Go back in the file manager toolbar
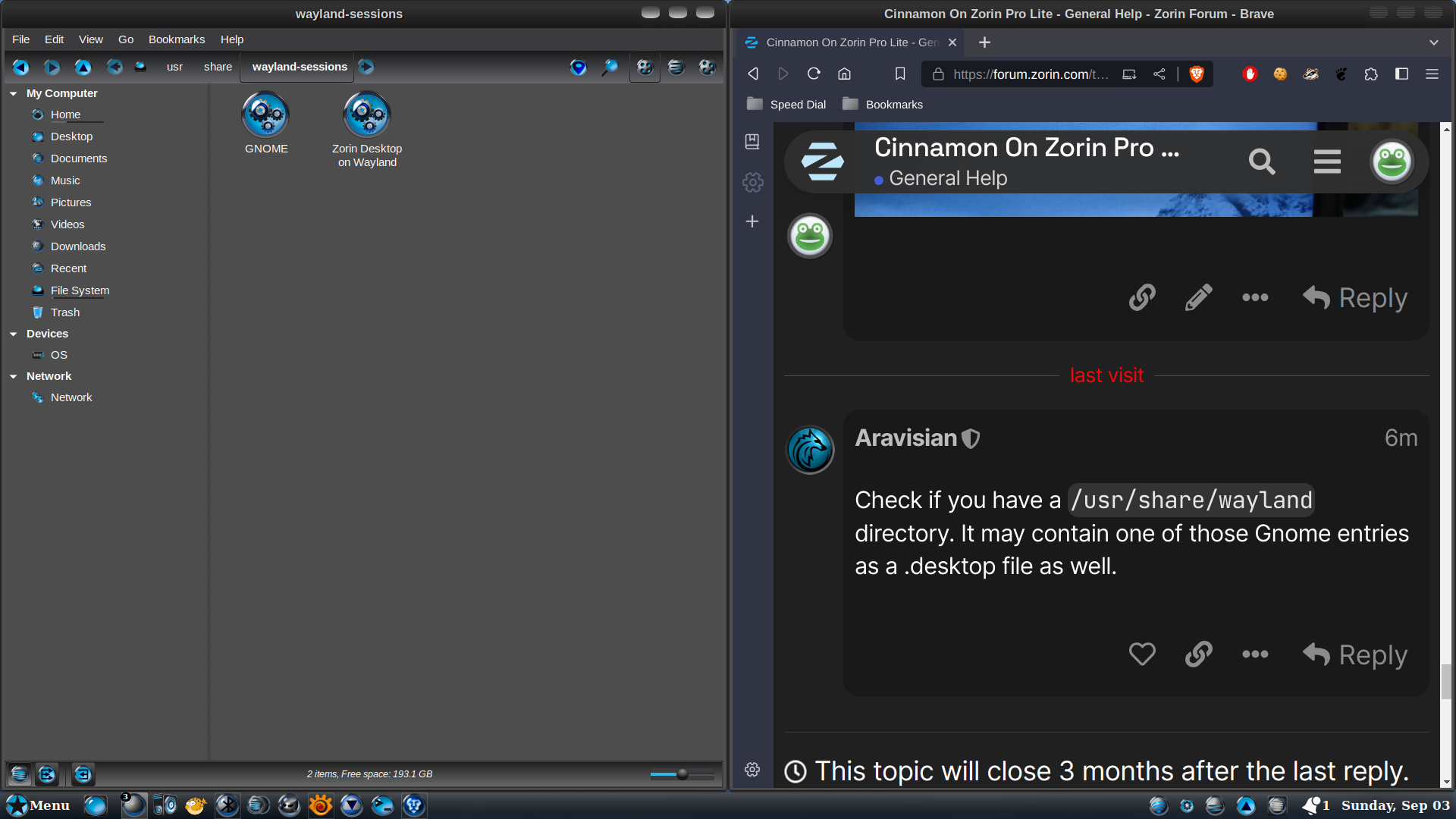This screenshot has height=819, width=1456. (20, 67)
